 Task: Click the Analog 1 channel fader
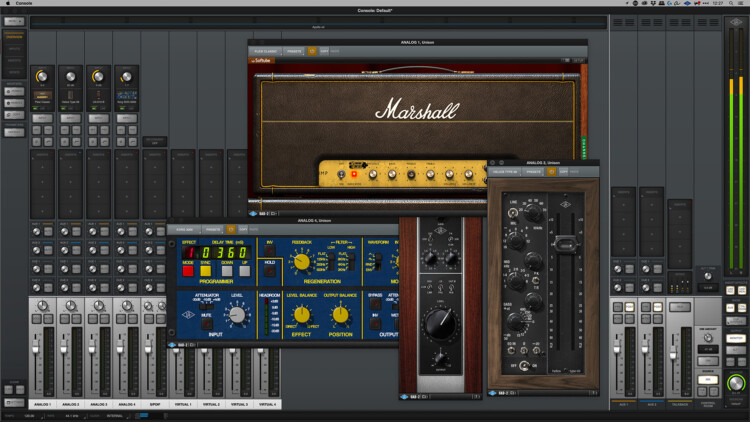point(36,347)
